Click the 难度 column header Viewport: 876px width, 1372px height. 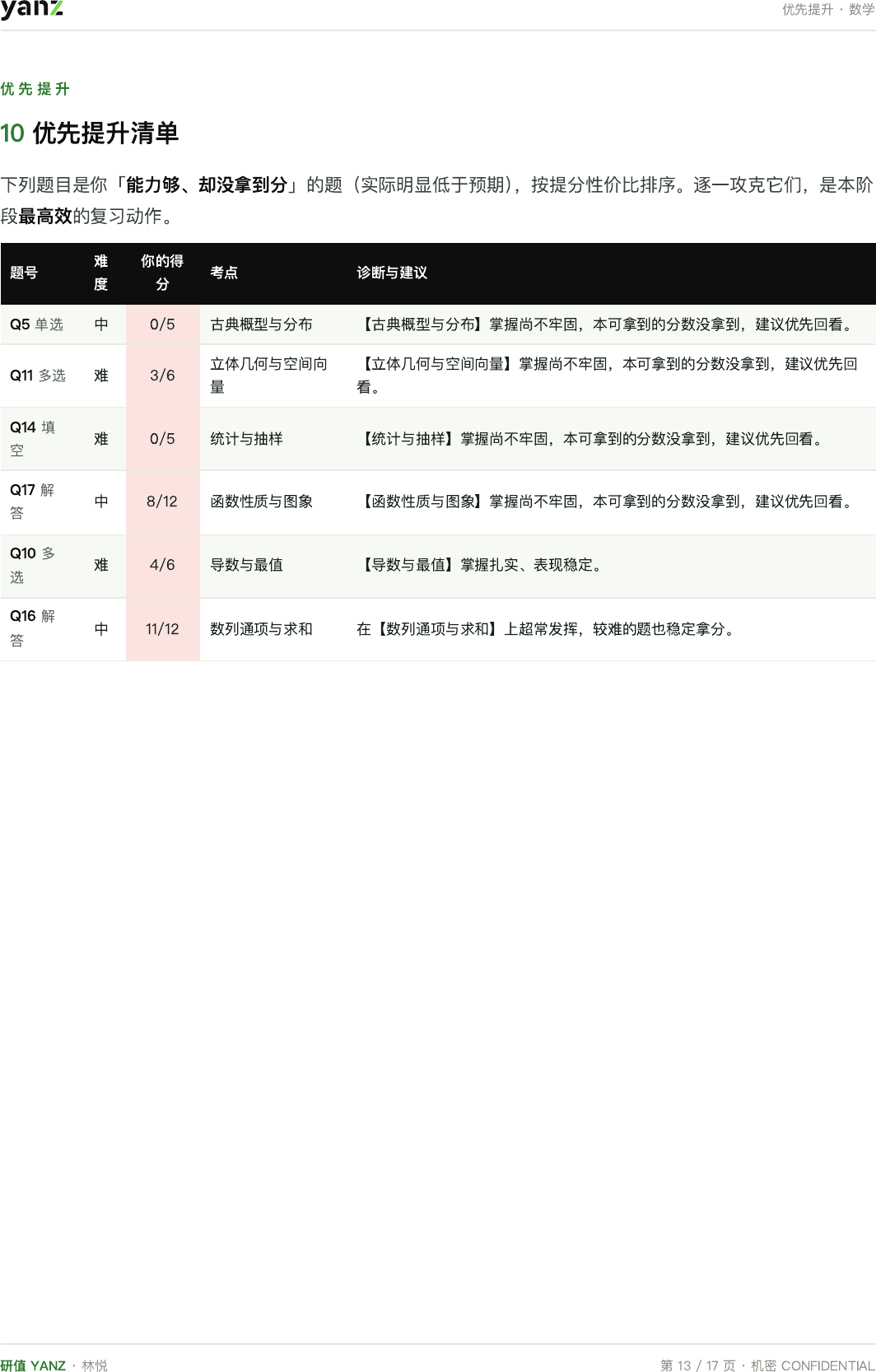(x=100, y=273)
